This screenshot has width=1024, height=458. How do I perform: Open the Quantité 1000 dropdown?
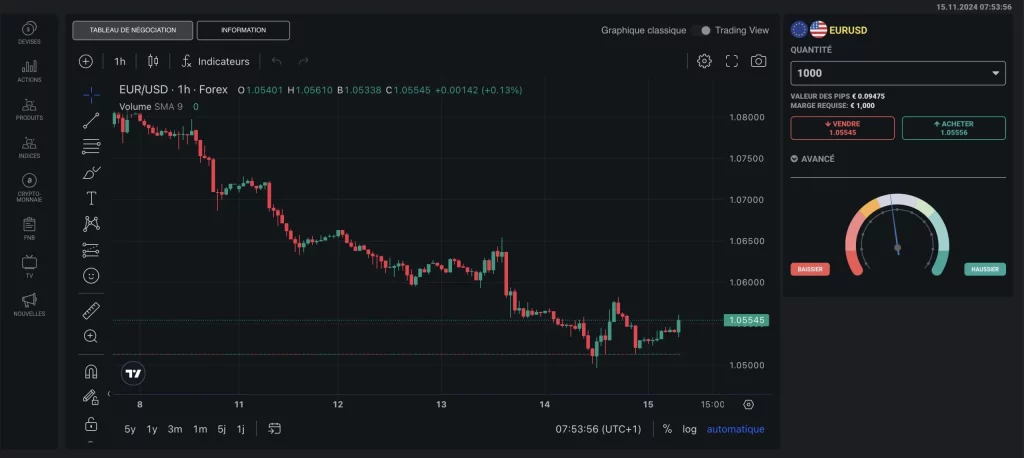click(898, 73)
